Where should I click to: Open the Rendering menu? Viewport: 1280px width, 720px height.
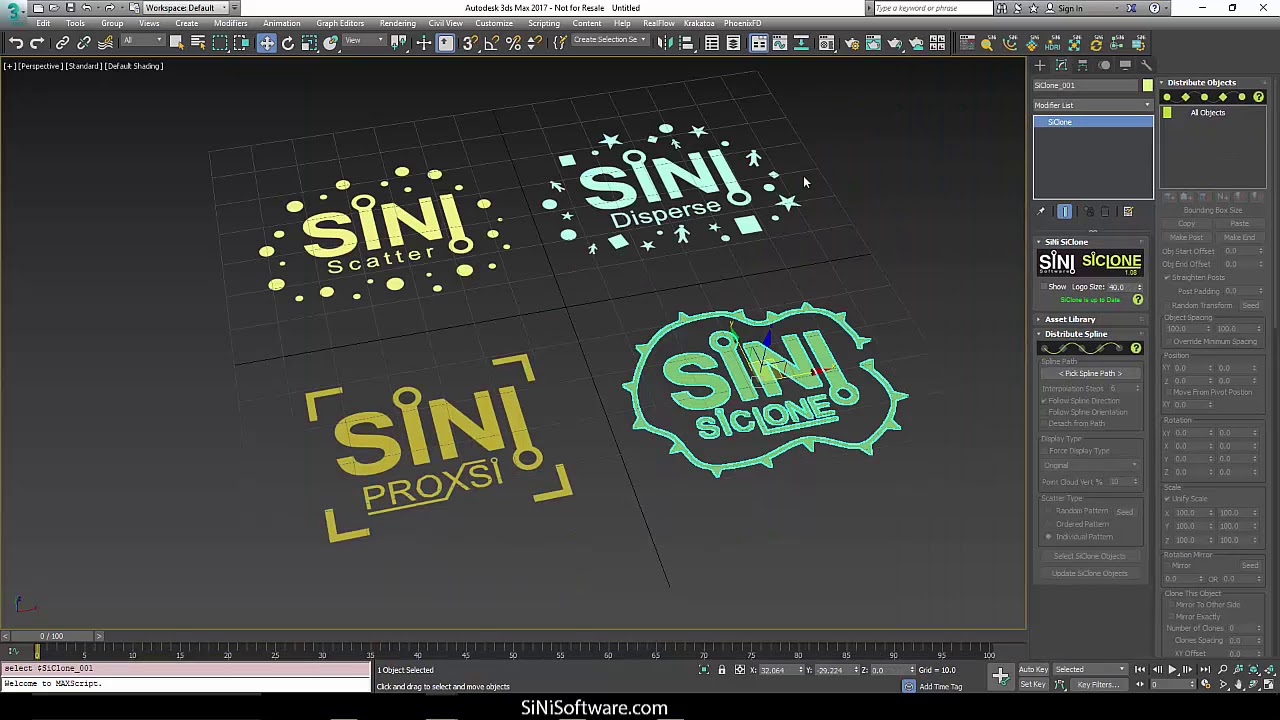(397, 23)
